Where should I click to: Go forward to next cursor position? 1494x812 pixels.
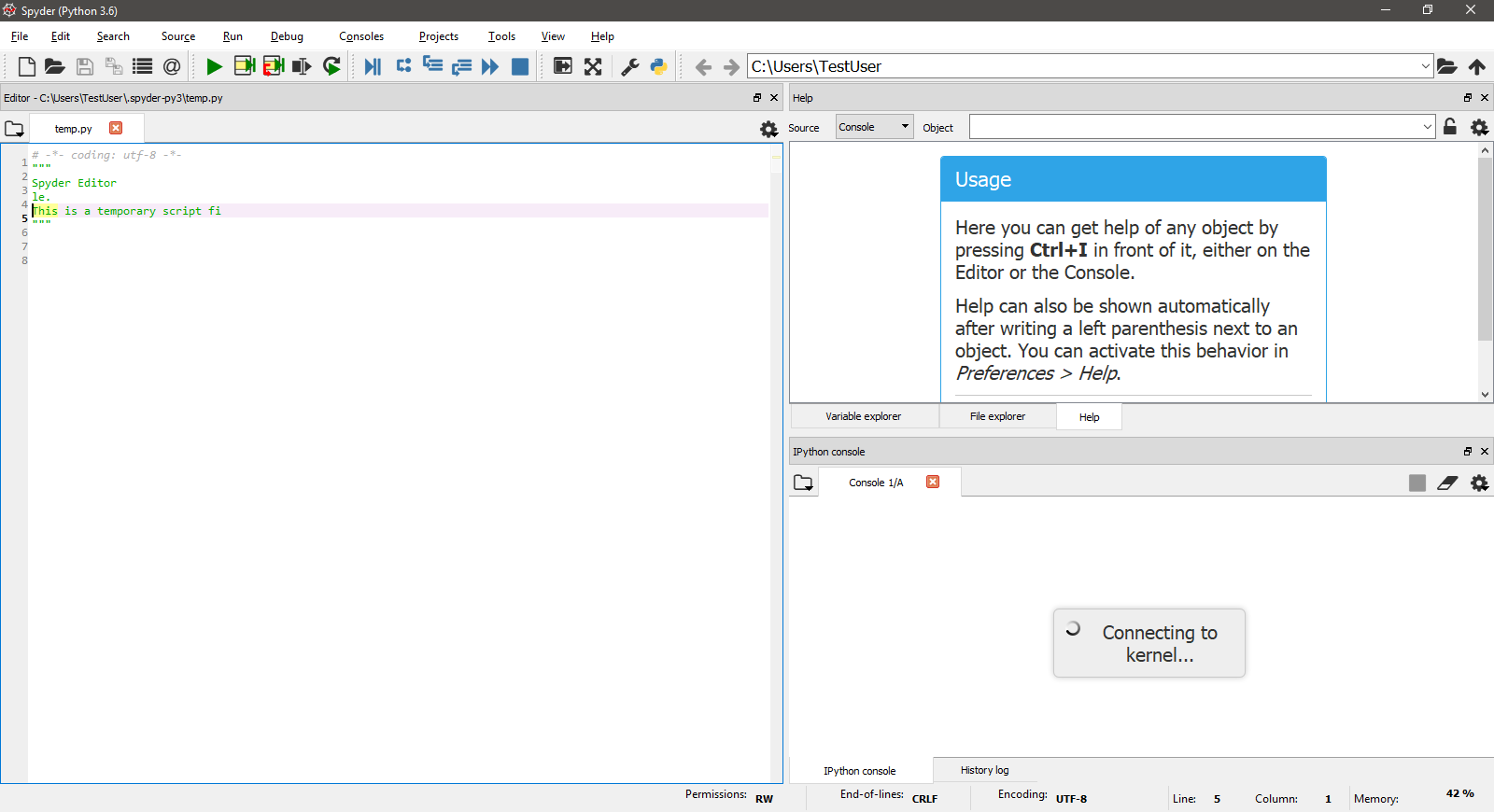point(731,66)
